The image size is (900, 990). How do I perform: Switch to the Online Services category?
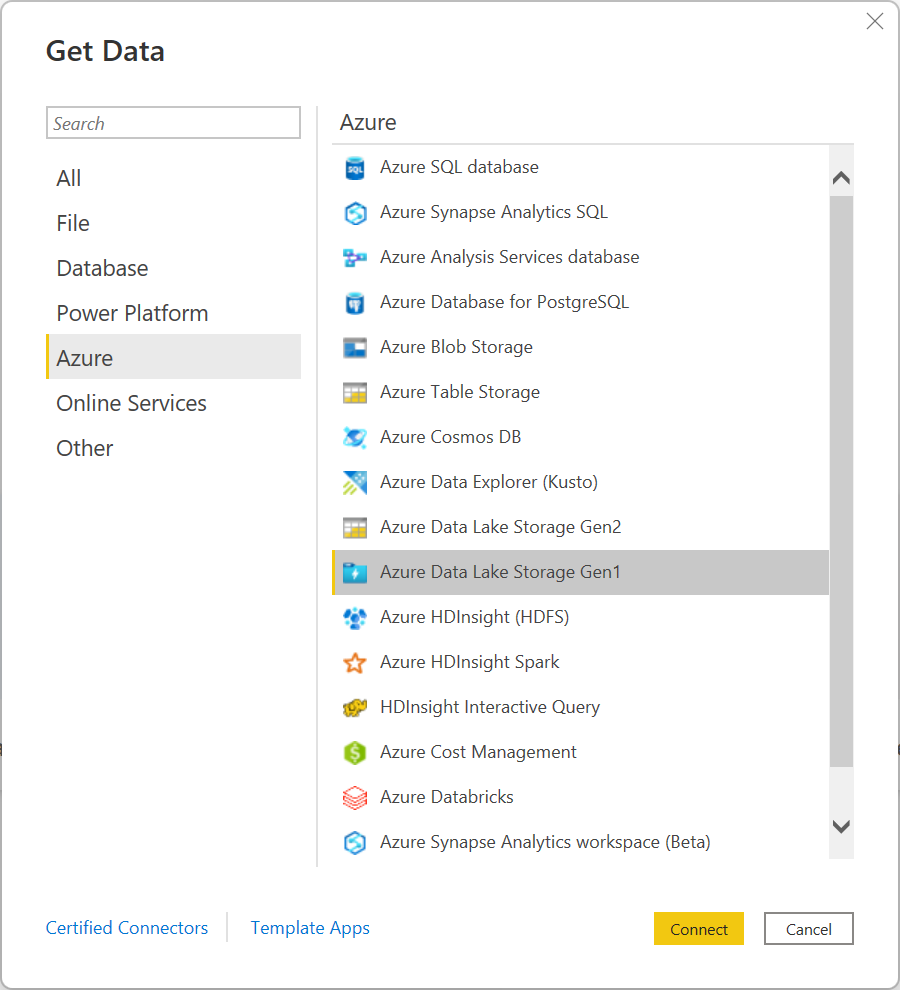[131, 403]
